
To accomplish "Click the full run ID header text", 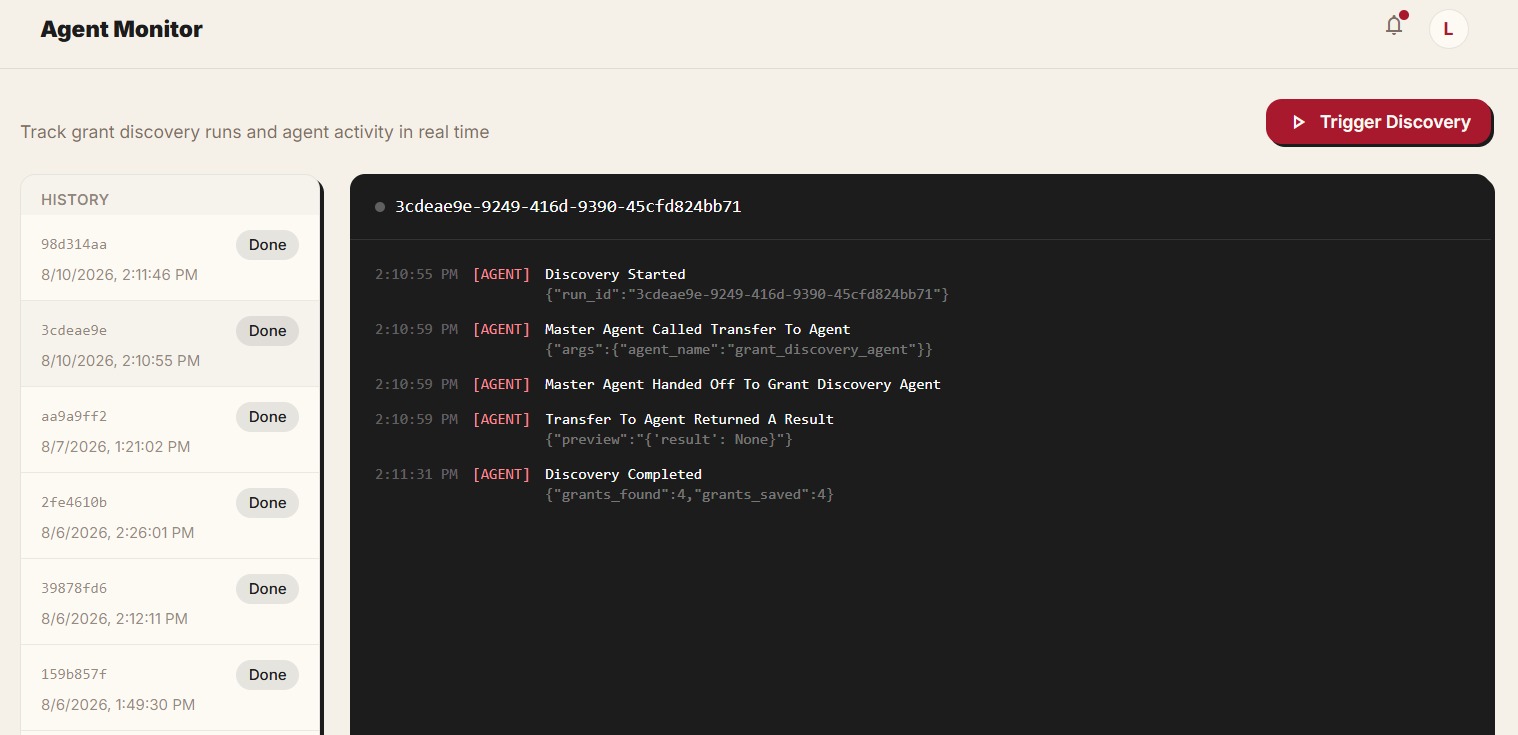I will pyautogui.click(x=568, y=207).
